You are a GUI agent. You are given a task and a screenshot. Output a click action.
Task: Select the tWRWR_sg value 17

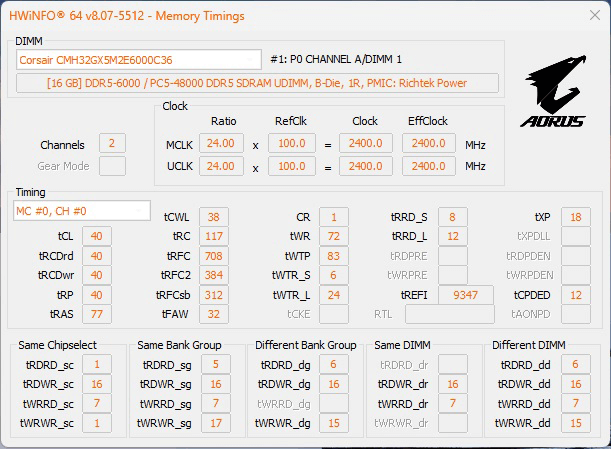pyautogui.click(x=217, y=423)
